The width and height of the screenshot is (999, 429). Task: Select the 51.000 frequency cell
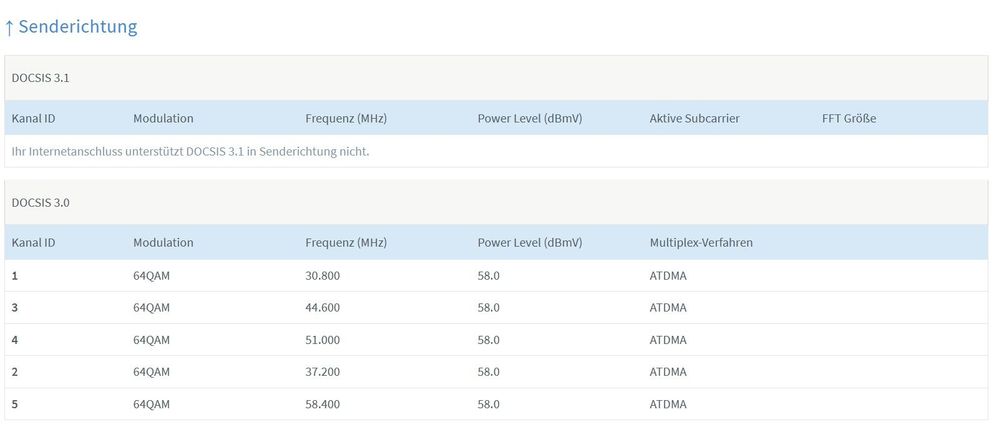click(x=323, y=340)
